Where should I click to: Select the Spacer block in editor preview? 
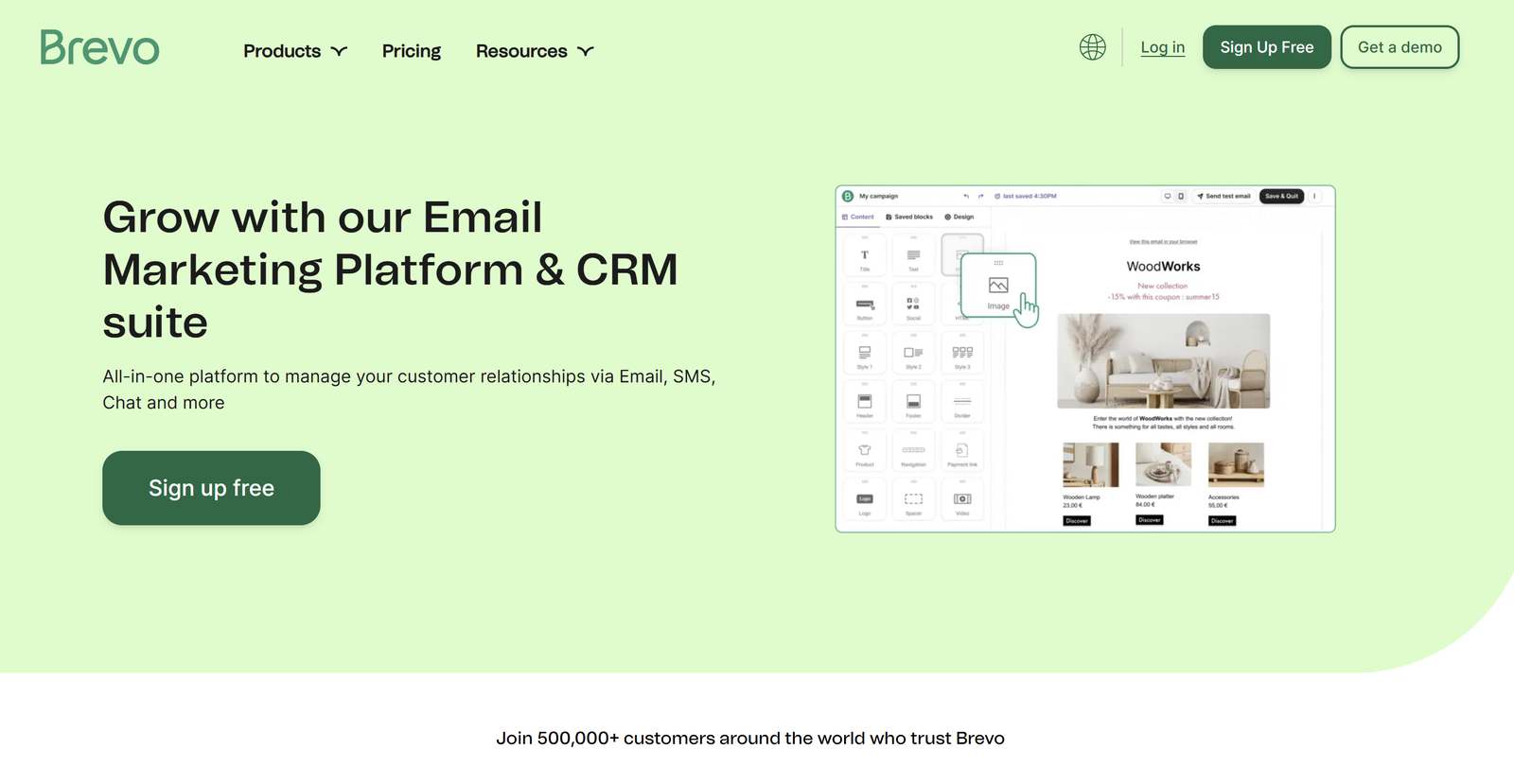click(913, 499)
